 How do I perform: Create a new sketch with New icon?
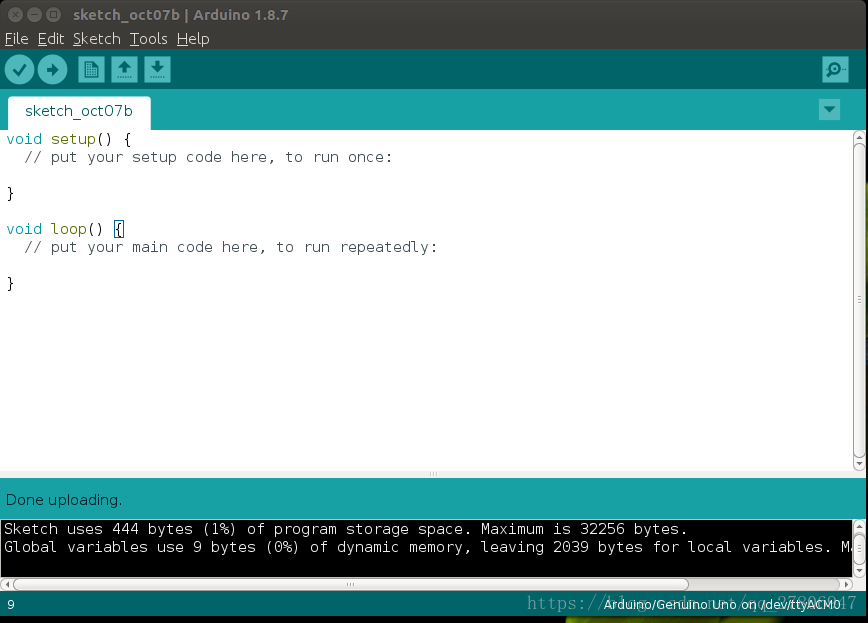pos(91,70)
